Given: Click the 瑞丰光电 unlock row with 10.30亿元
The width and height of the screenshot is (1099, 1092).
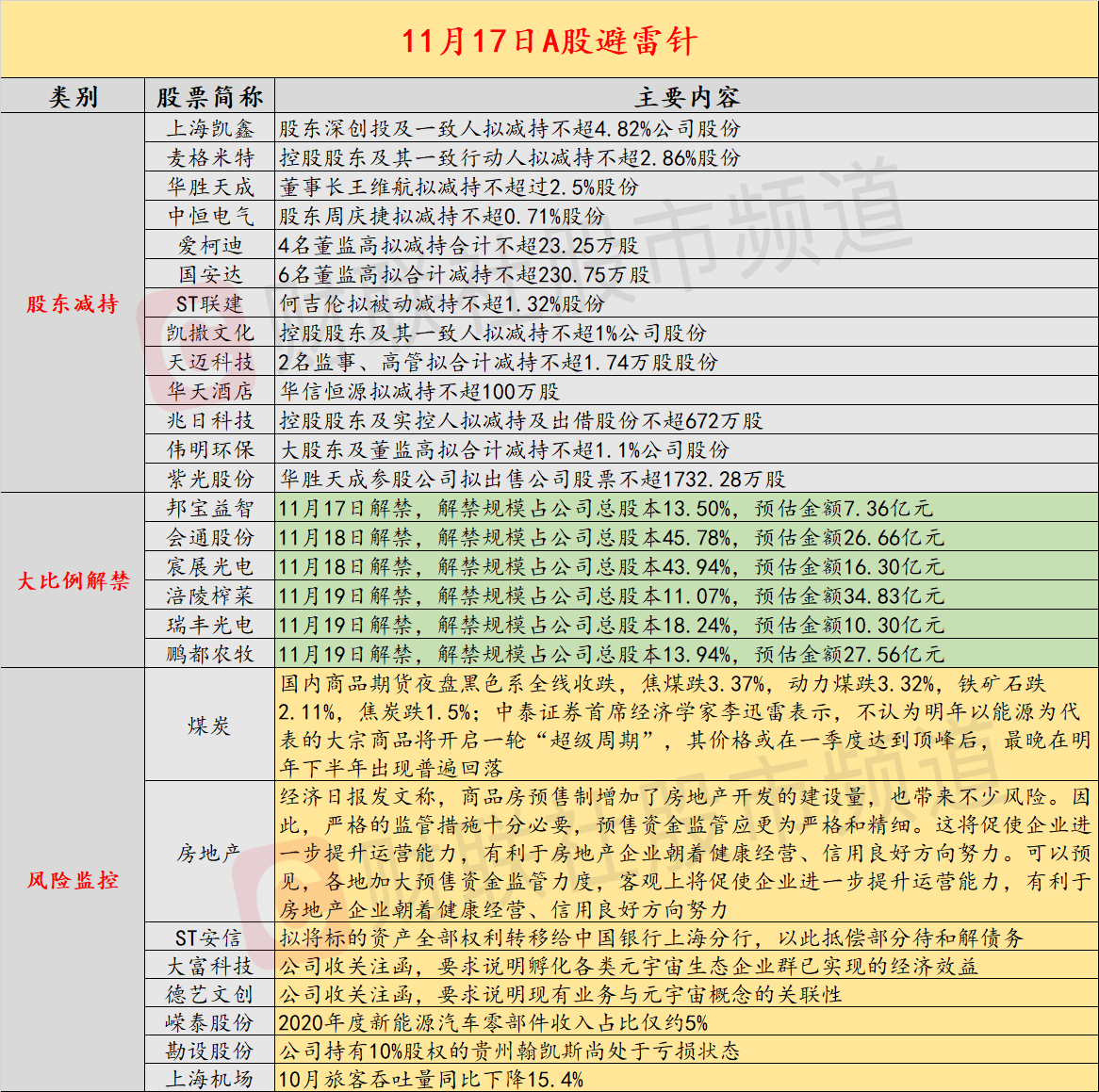Looking at the screenshot, I should 686,625.
